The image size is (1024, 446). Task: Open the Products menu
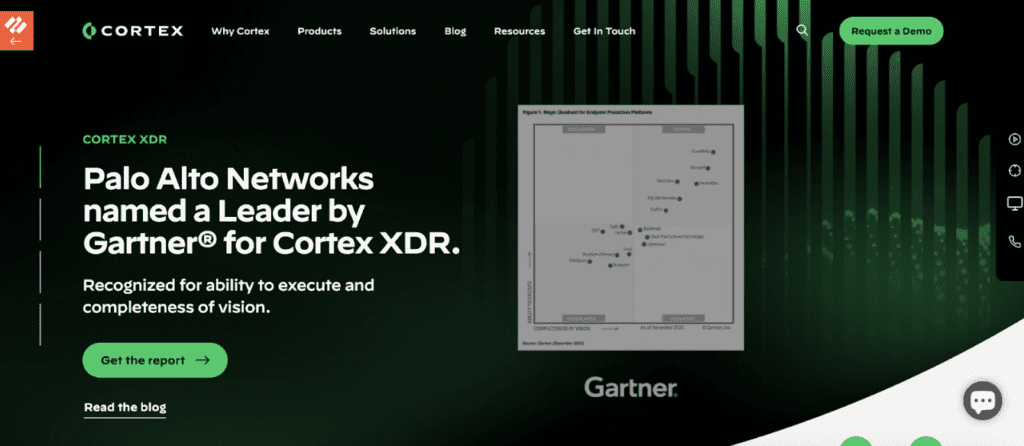pos(319,31)
